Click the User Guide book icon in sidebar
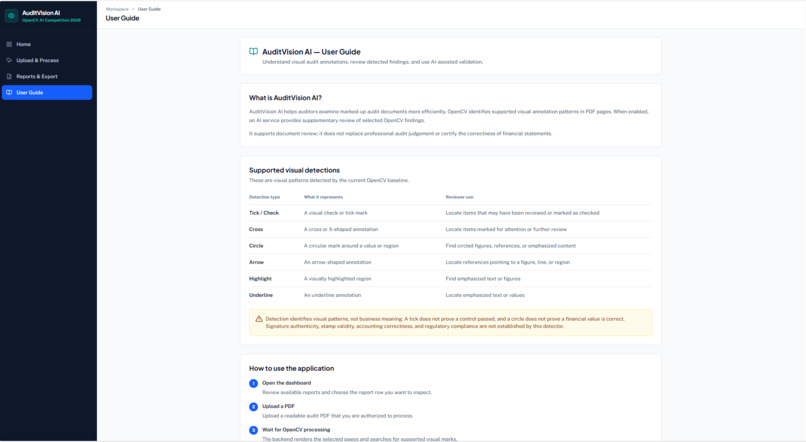 click(x=9, y=93)
